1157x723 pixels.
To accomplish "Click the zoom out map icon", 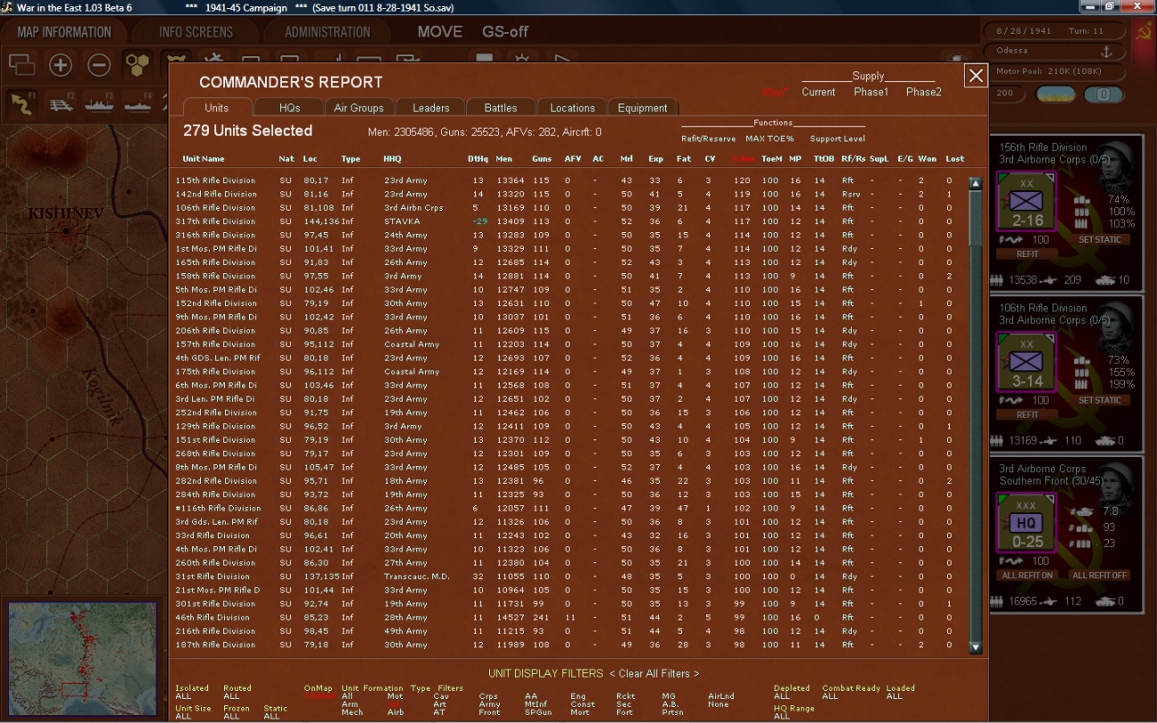I will [99, 65].
